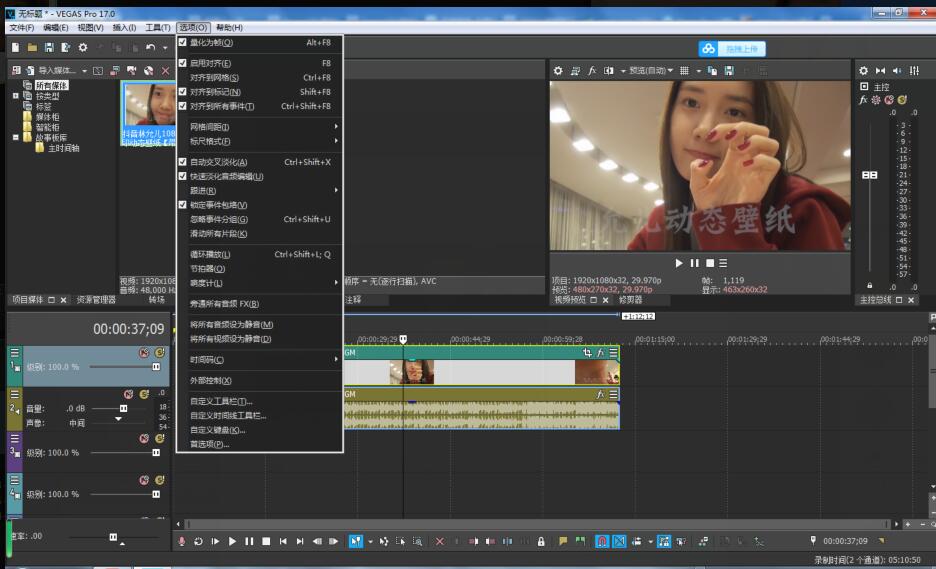The image size is (936, 569).
Task: Open track 3's hamburger menu
Action: 15,438
